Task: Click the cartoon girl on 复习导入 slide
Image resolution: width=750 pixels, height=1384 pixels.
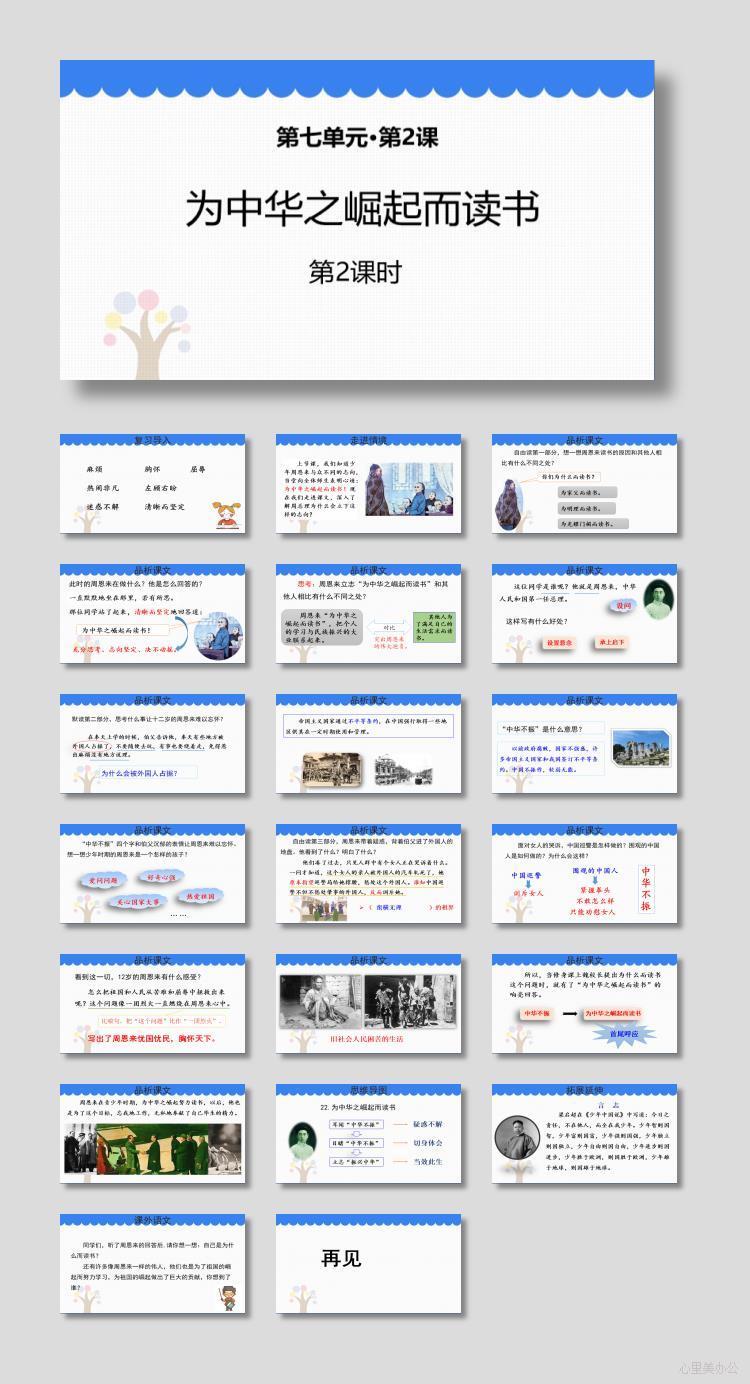Action: tap(225, 512)
